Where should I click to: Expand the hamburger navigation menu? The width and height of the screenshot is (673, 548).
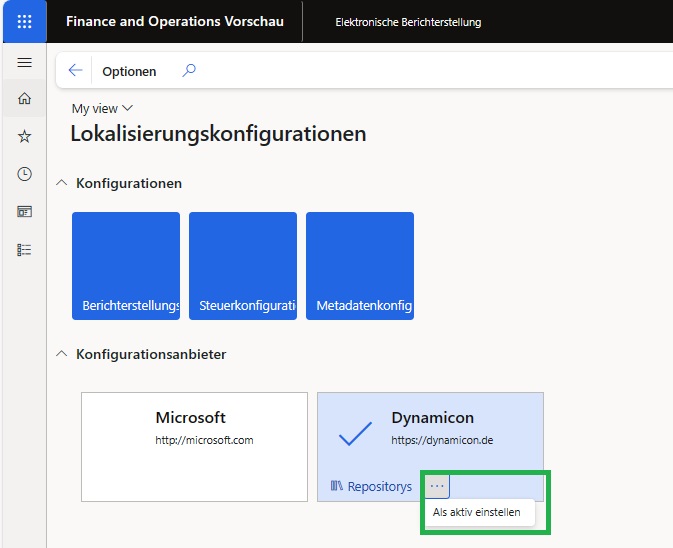point(25,62)
